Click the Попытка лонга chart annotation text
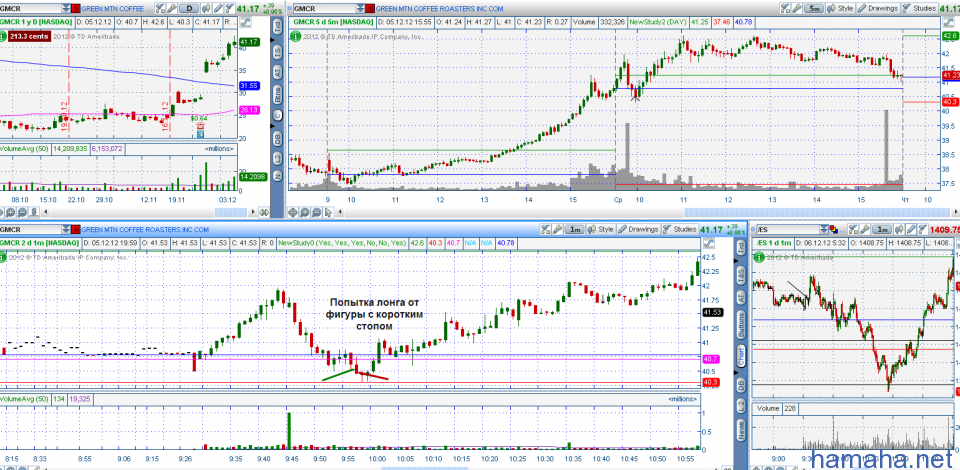 point(373,315)
